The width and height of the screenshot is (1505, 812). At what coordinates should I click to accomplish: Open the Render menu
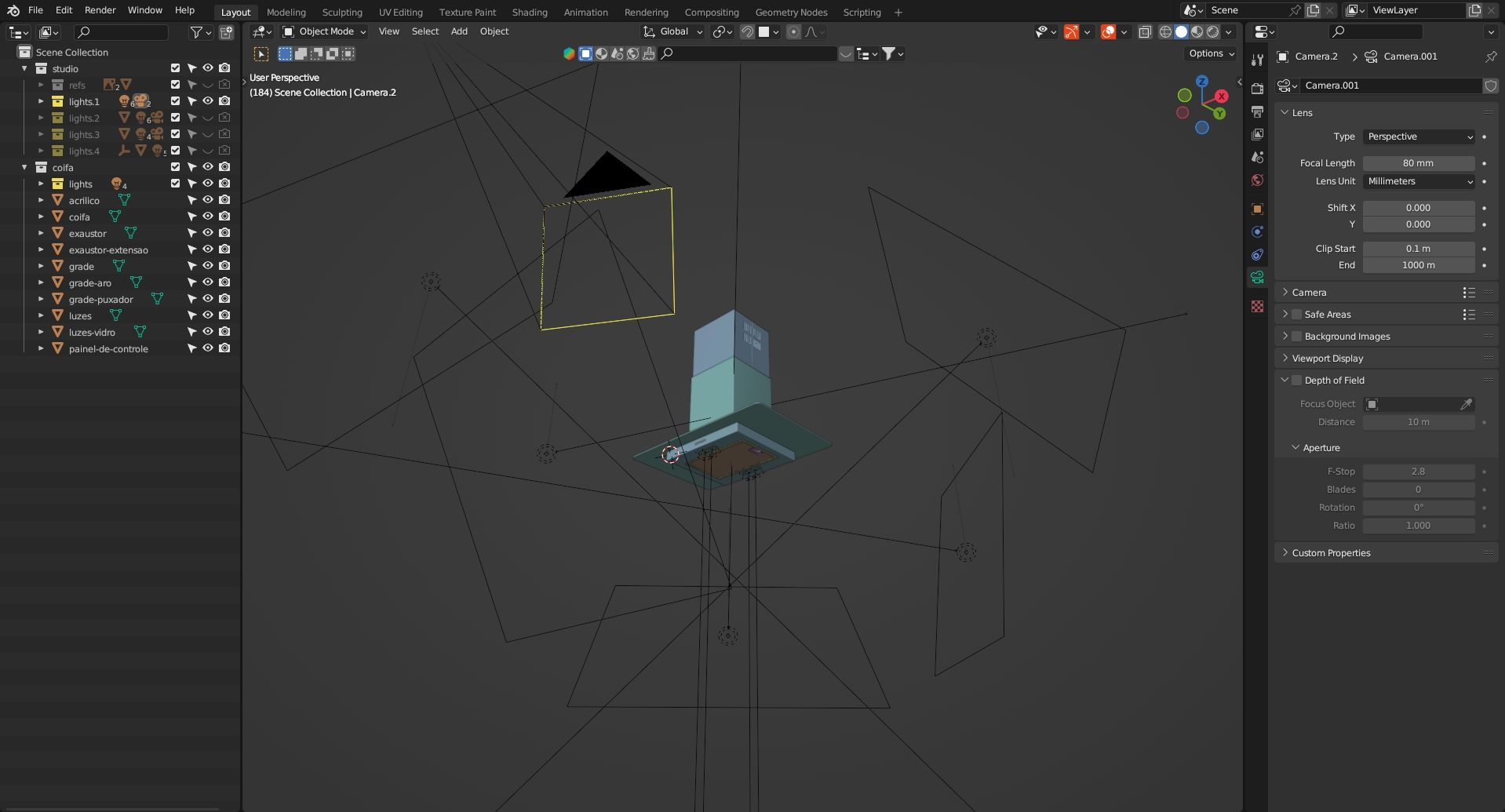(x=100, y=10)
